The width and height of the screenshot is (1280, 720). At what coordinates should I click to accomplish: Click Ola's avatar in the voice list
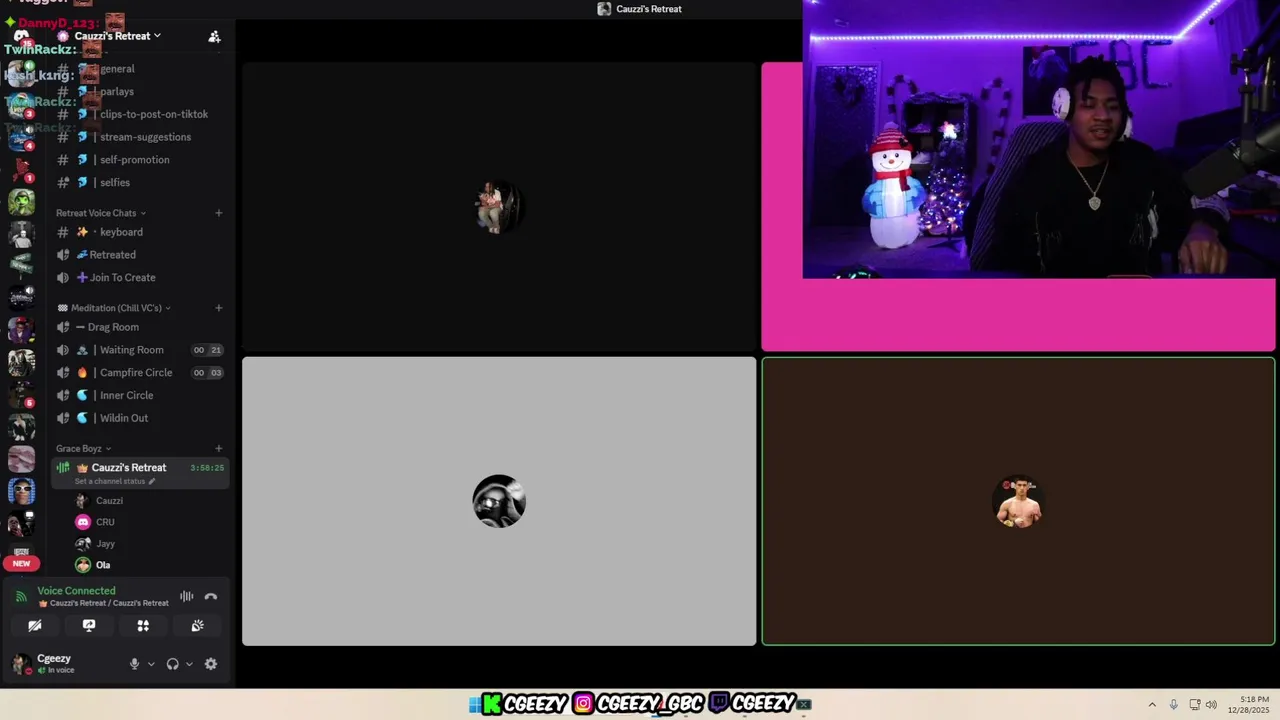[x=83, y=565]
